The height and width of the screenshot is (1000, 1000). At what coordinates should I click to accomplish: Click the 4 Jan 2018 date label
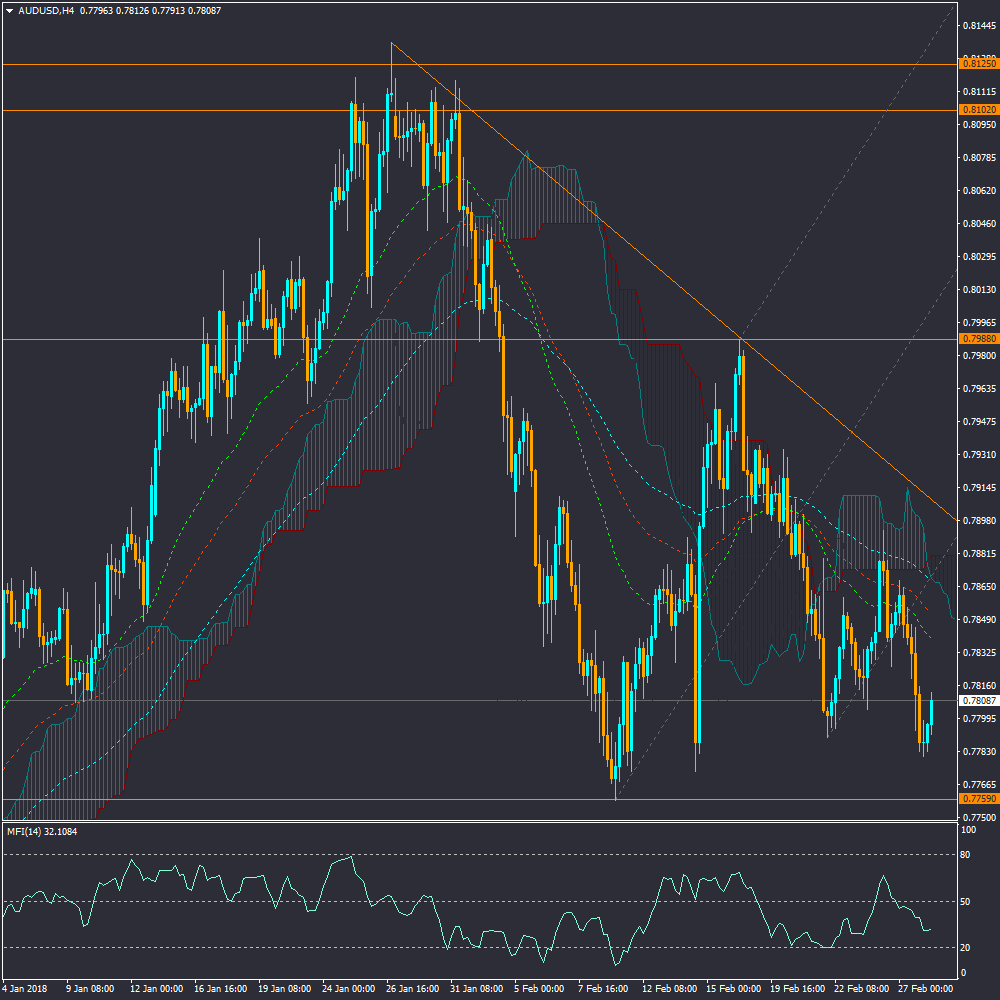click(27, 988)
